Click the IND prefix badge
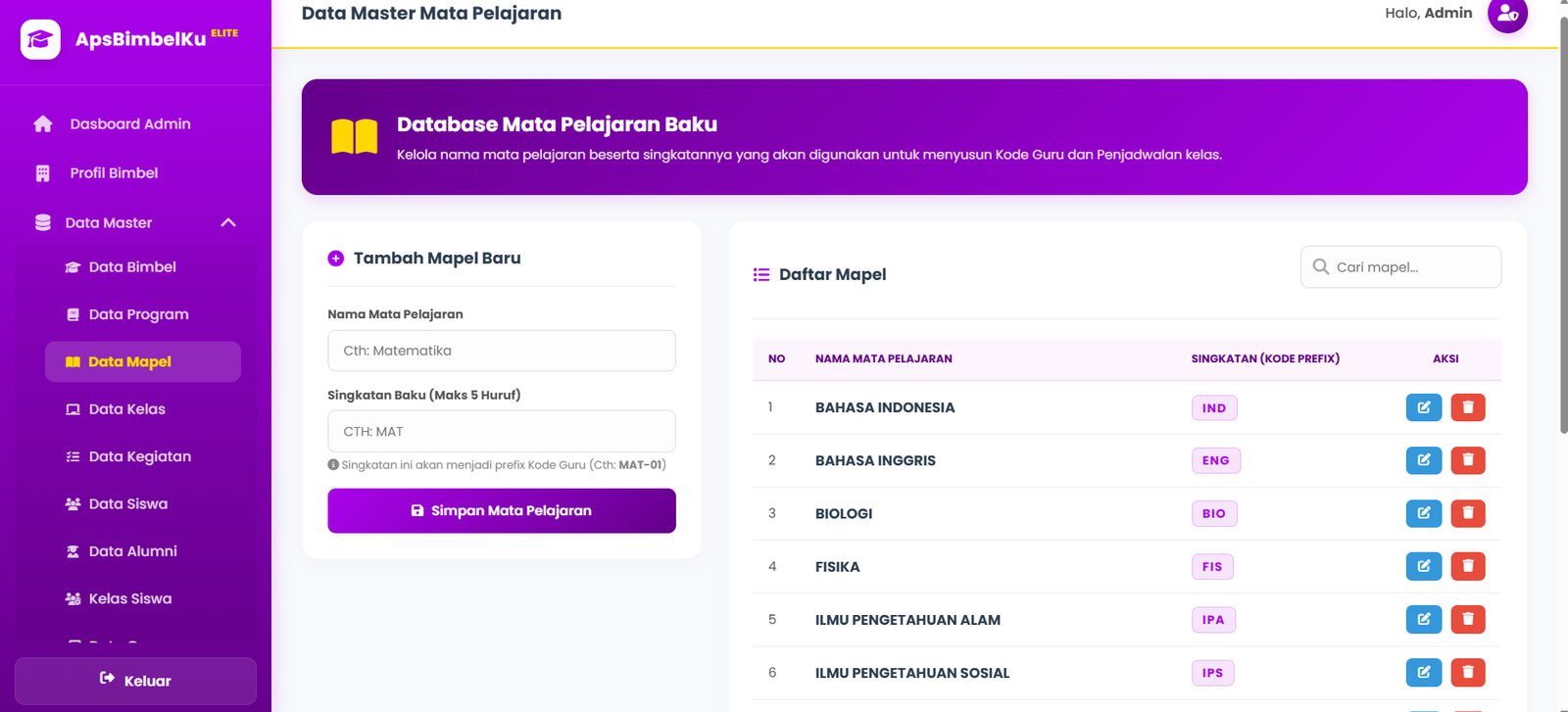This screenshot has height=712, width=1568. 1214,407
